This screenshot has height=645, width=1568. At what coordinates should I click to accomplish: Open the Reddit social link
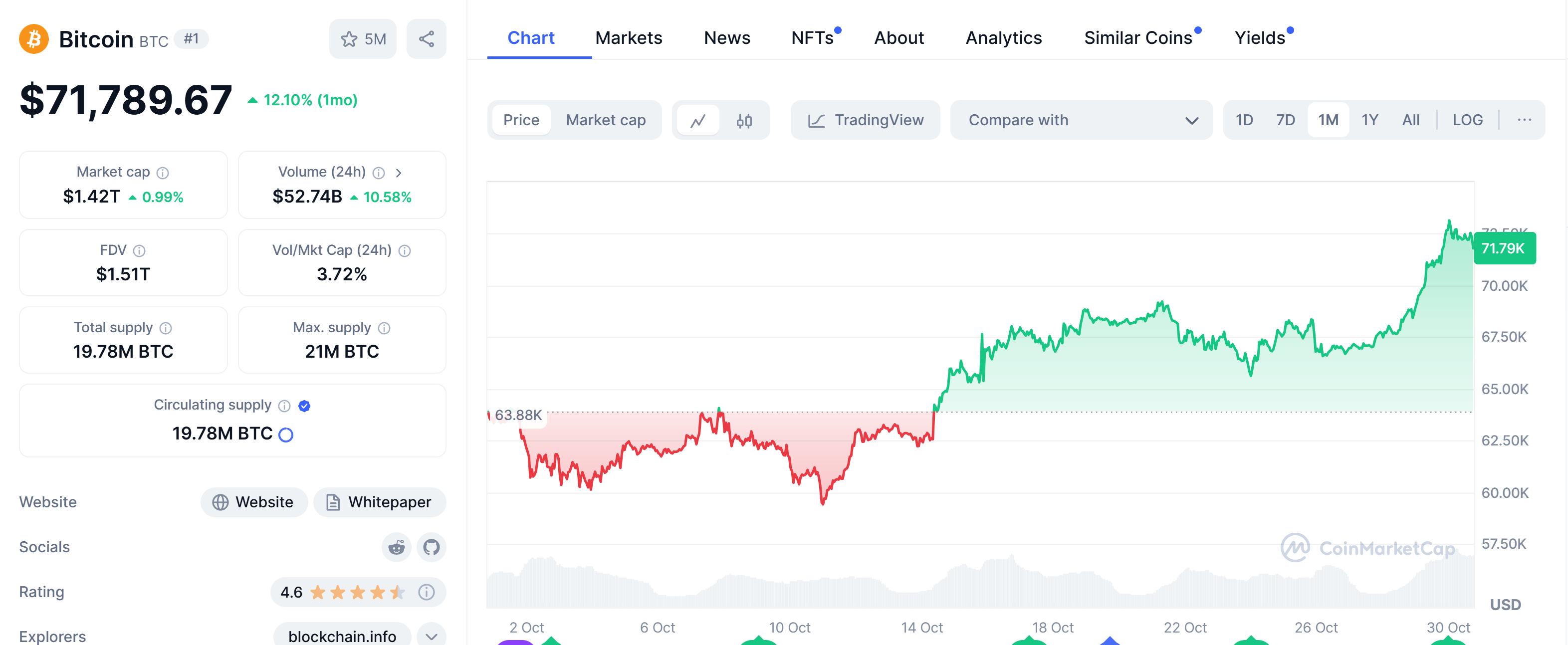click(396, 547)
